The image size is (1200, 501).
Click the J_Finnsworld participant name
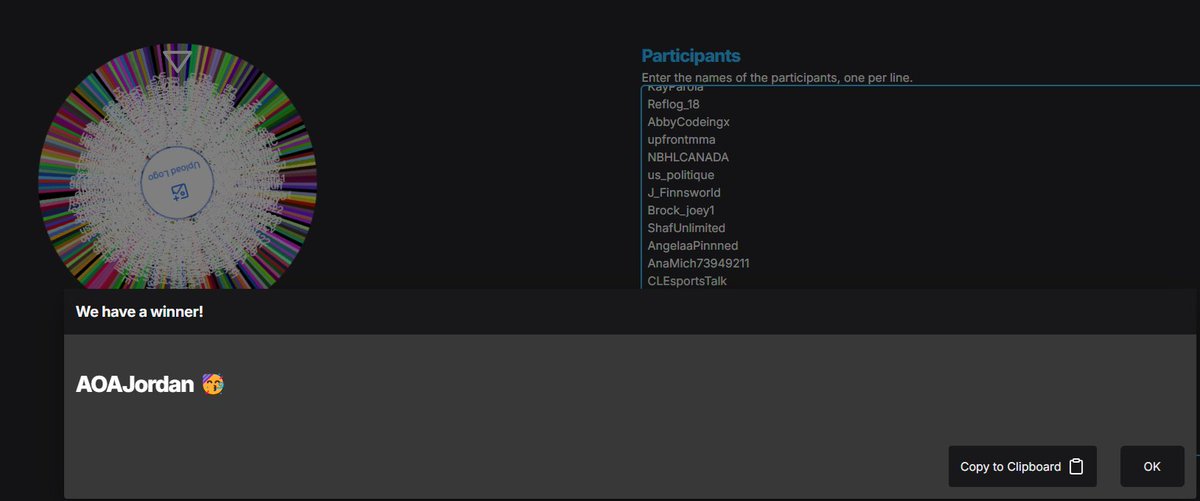(684, 192)
